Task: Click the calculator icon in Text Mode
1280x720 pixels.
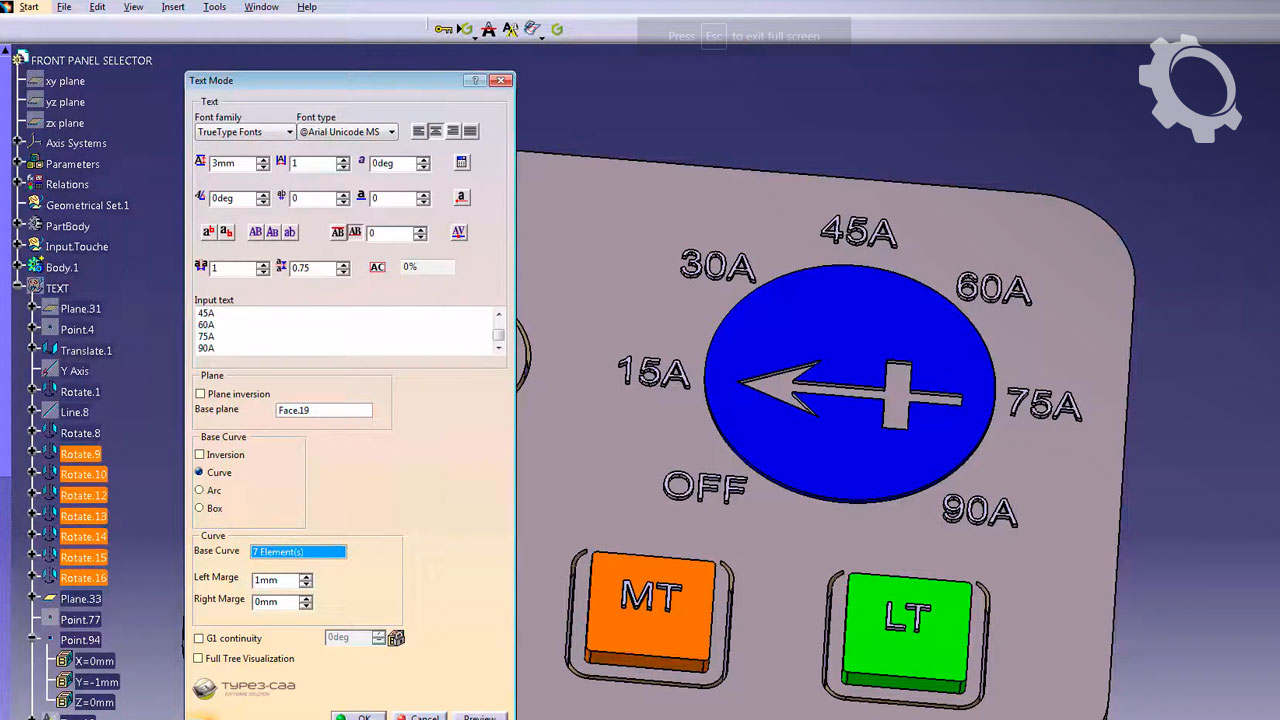Action: point(461,163)
